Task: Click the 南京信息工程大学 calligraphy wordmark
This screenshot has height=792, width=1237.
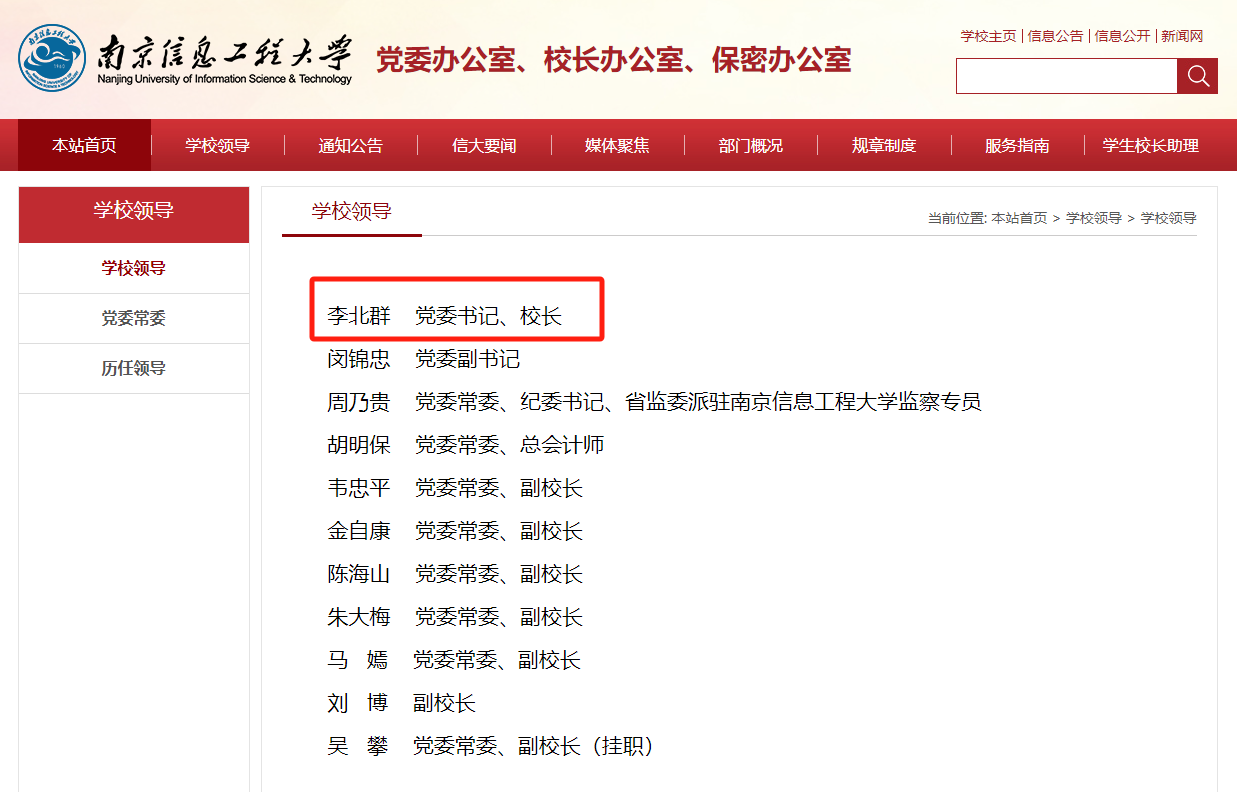Action: tap(225, 53)
